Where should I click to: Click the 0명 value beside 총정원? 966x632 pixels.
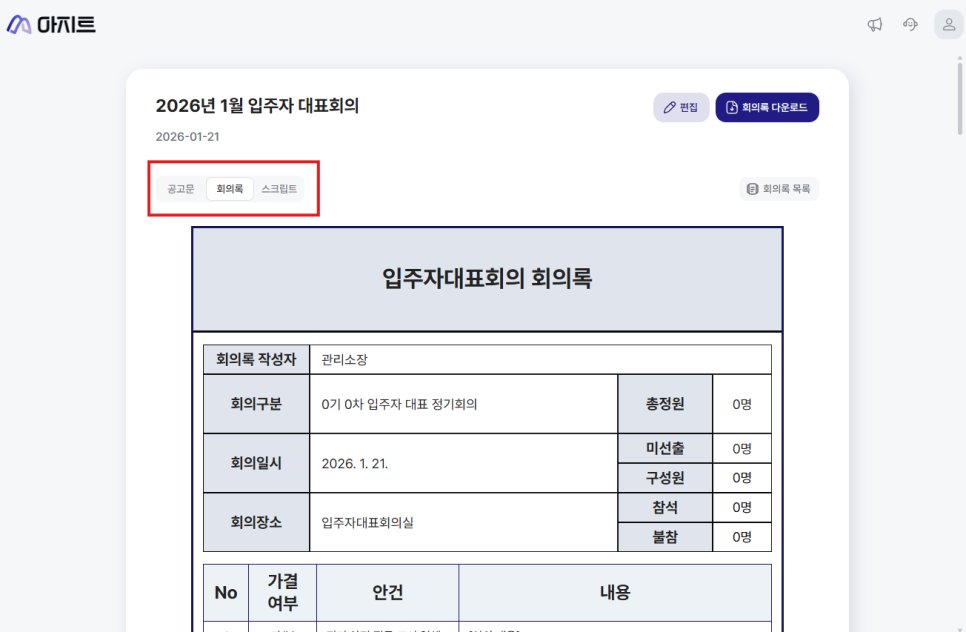742,404
